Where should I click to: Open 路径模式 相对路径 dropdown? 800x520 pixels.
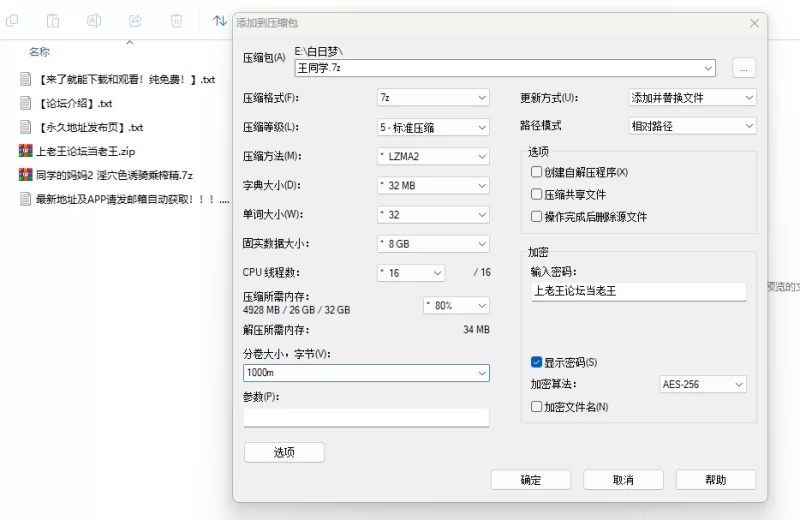pos(692,126)
